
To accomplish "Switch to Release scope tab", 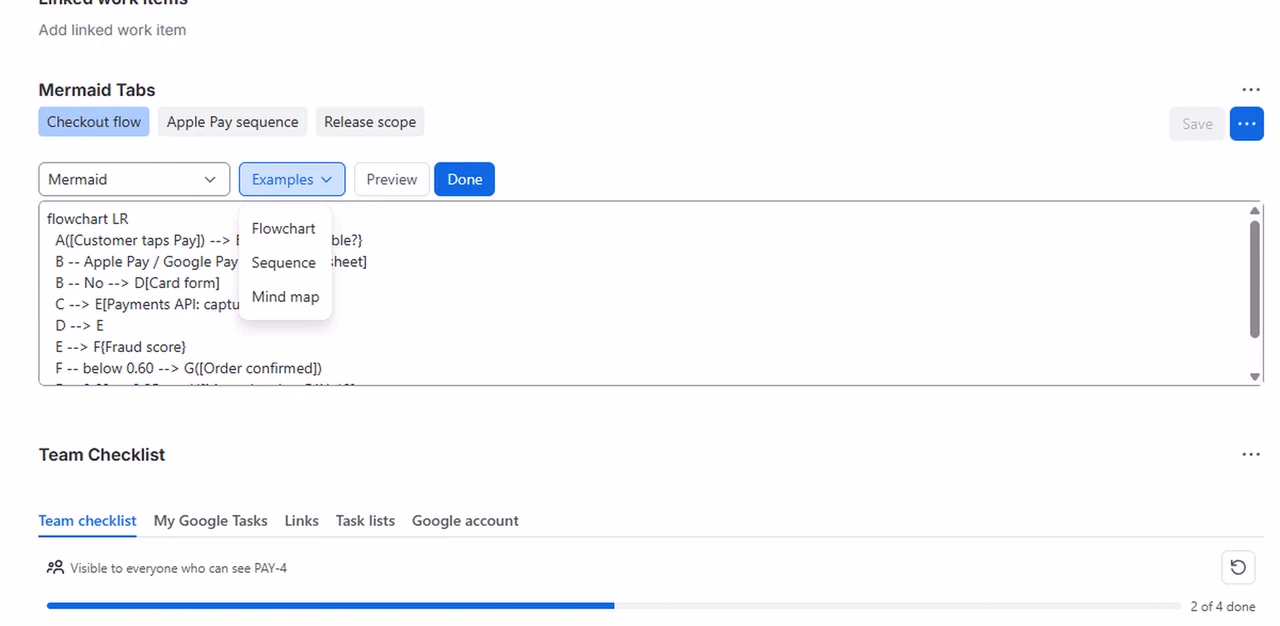I will (370, 122).
